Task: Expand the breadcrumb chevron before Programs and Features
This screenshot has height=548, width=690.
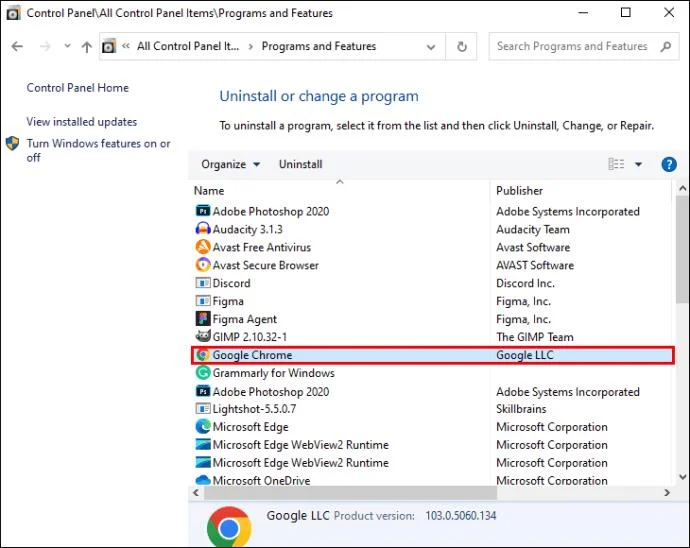Action: tap(250, 47)
